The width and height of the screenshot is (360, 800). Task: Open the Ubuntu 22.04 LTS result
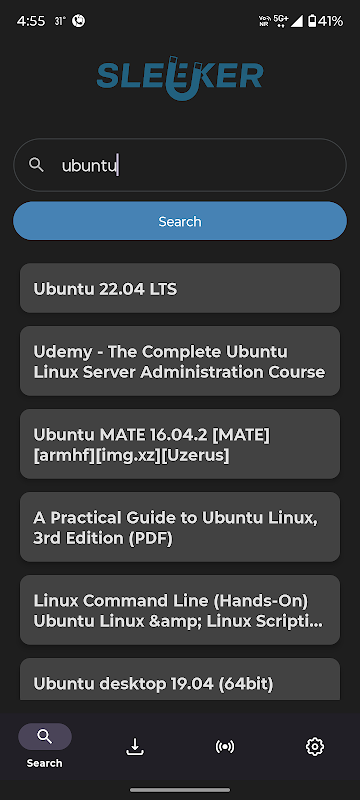coord(180,288)
